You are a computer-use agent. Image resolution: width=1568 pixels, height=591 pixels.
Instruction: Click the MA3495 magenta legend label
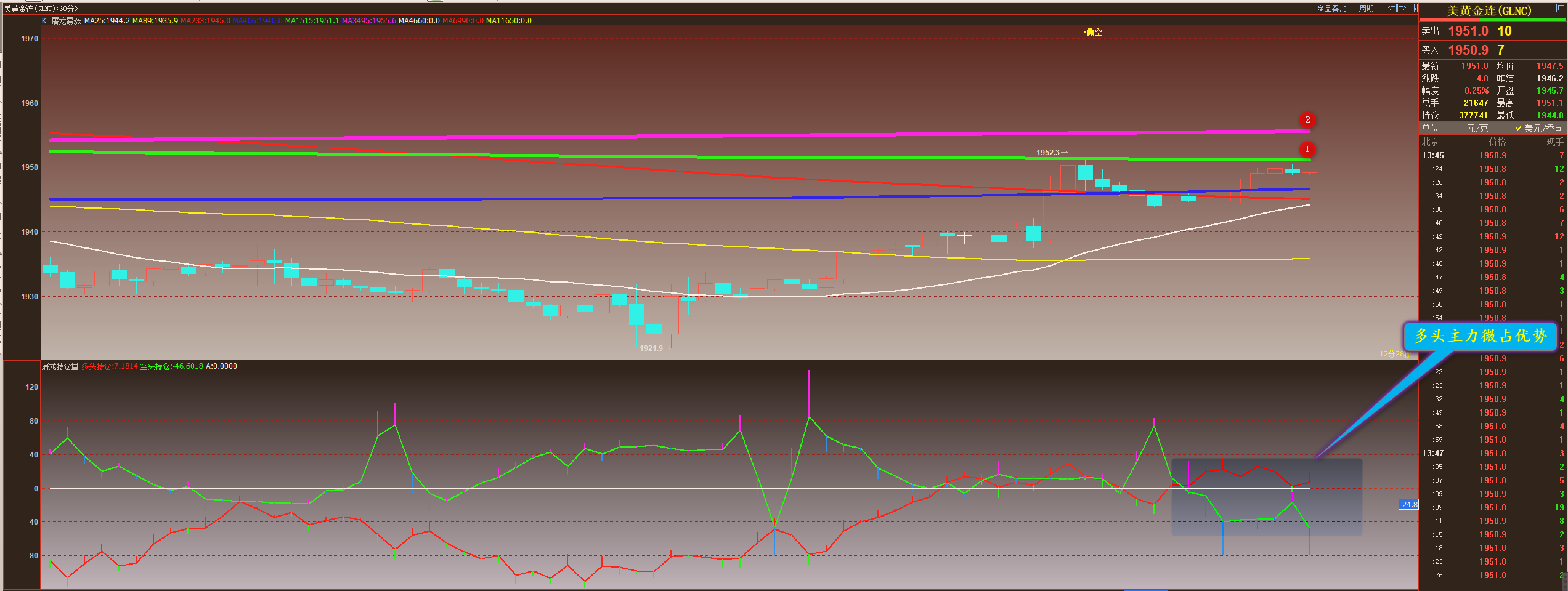tap(368, 21)
